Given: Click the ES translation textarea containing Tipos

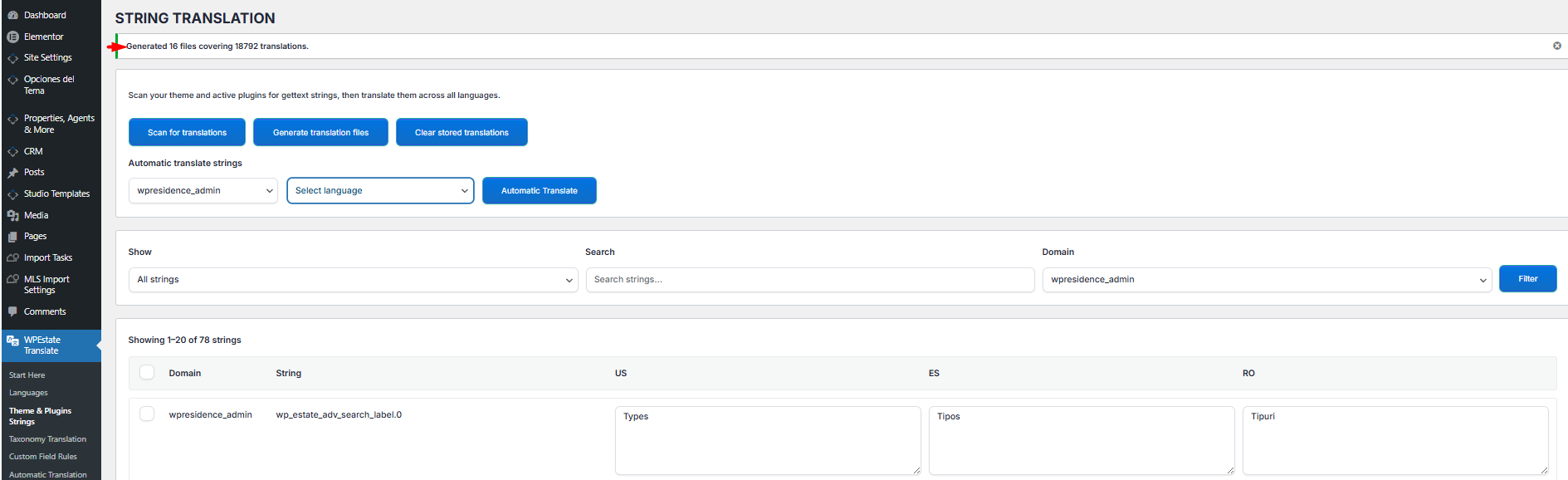Looking at the screenshot, I should pyautogui.click(x=1081, y=440).
